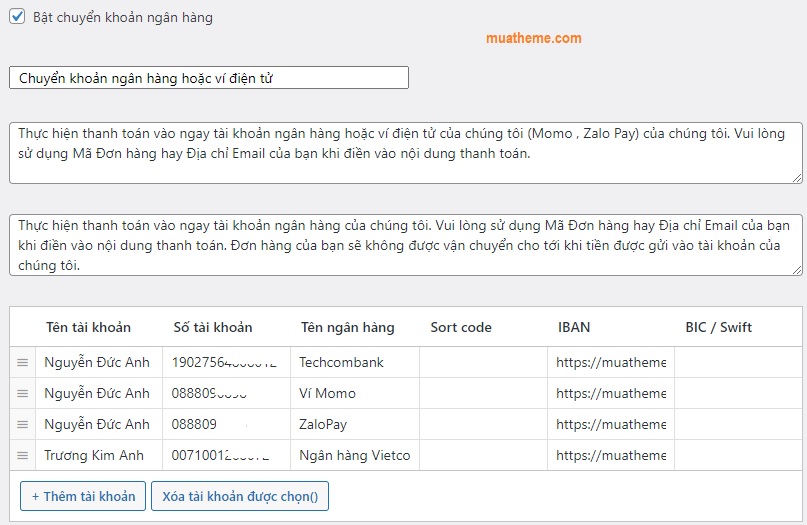Click drag handle icon for ZaloPay row

(22, 425)
